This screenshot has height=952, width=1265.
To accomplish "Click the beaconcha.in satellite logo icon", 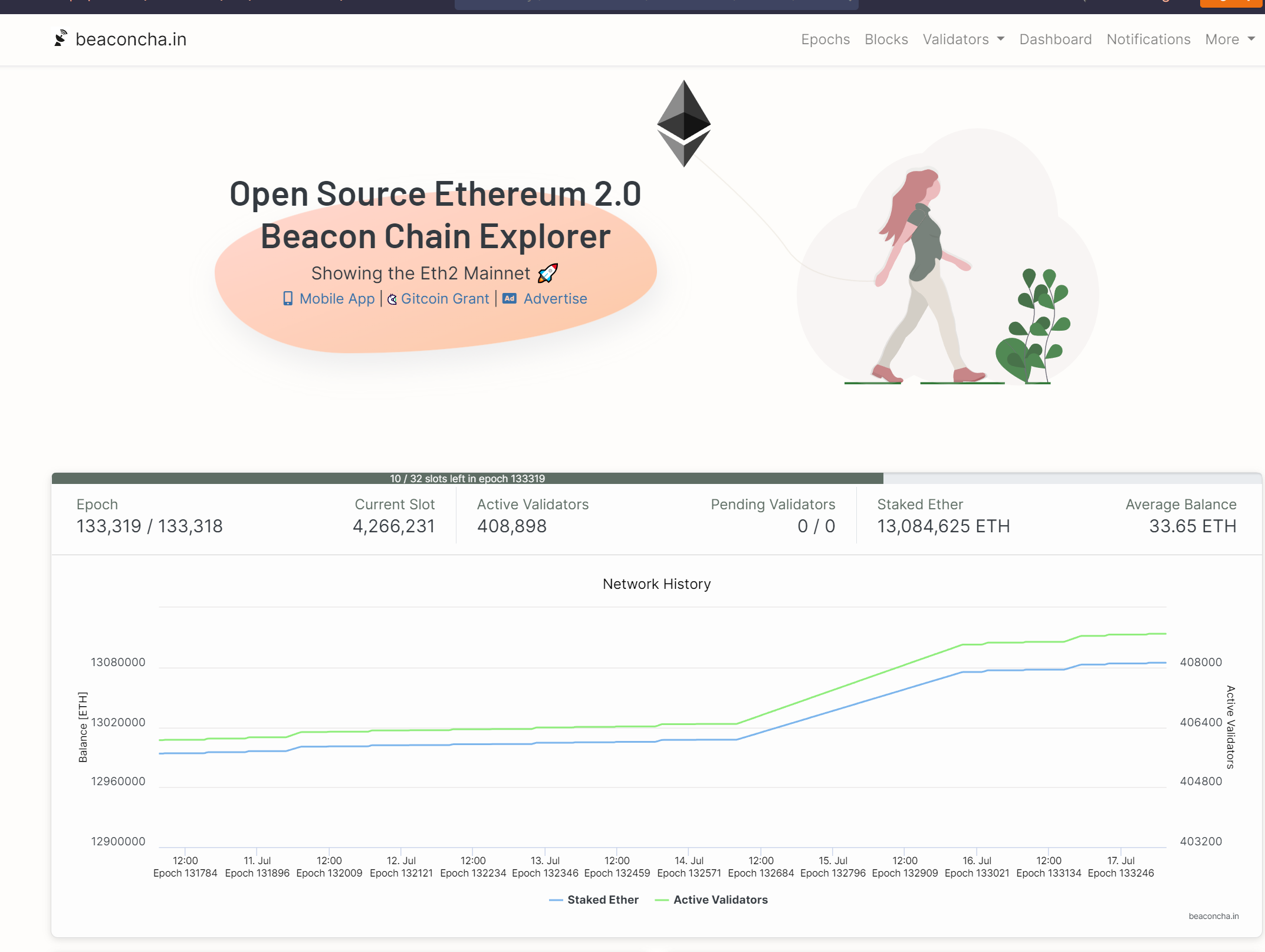I will tap(61, 38).
